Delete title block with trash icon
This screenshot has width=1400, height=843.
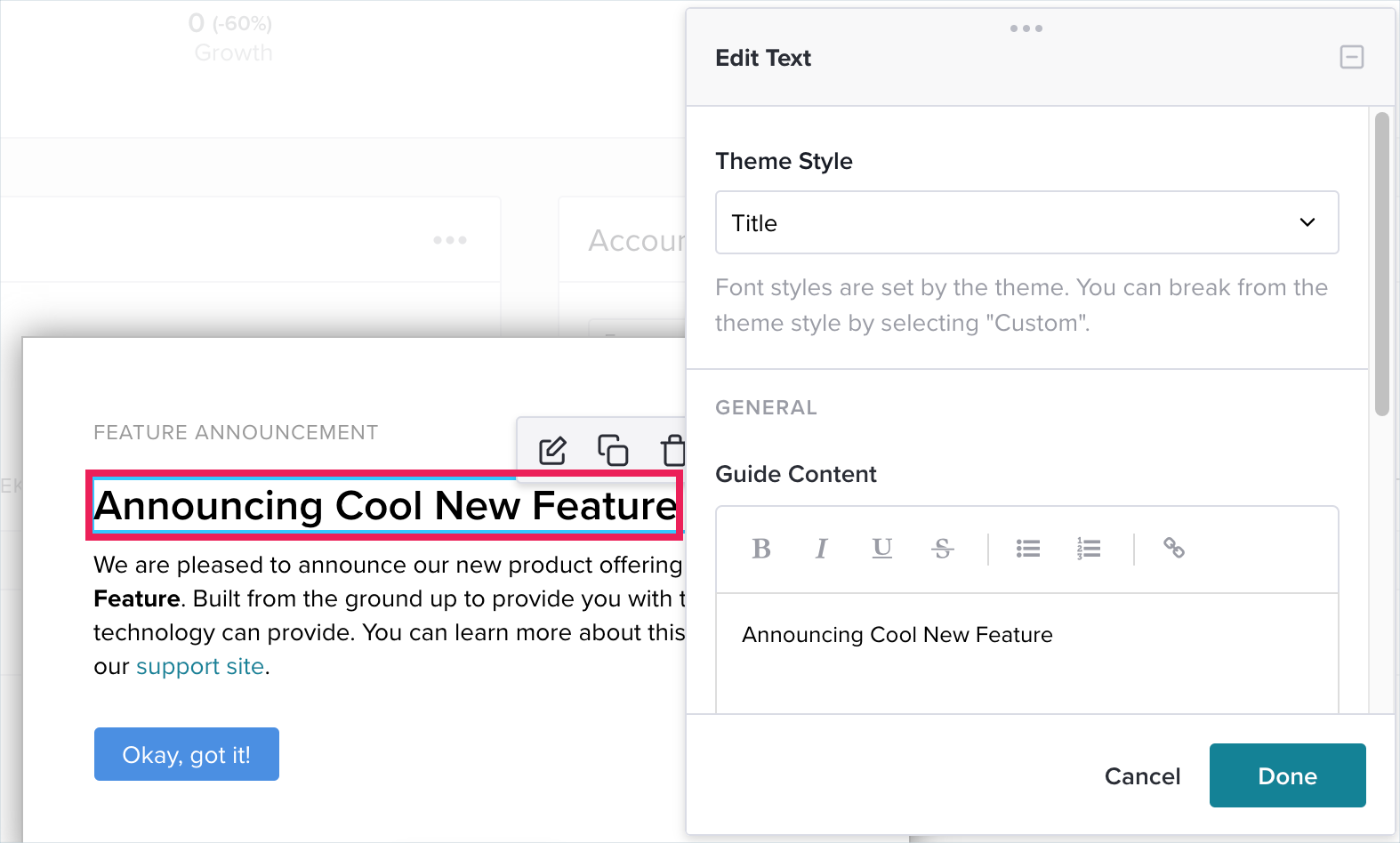click(x=673, y=450)
